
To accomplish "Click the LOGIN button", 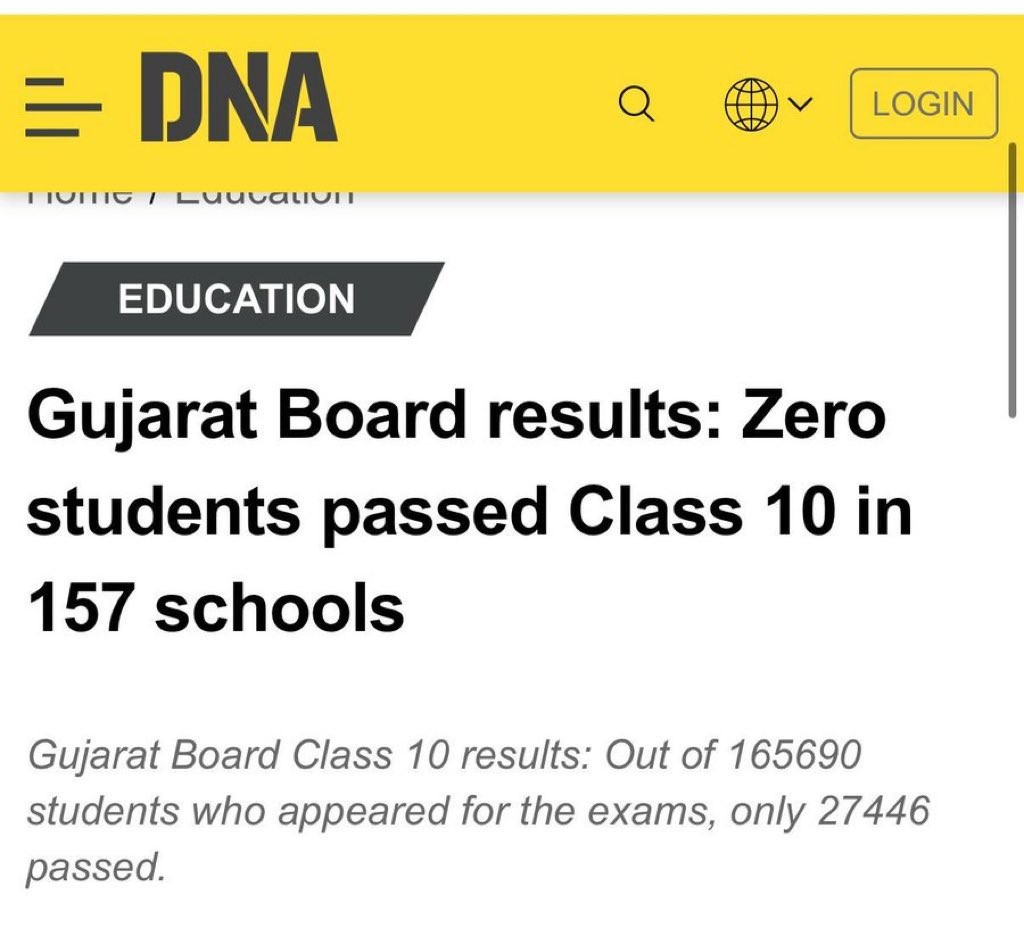I will pyautogui.click(x=923, y=103).
